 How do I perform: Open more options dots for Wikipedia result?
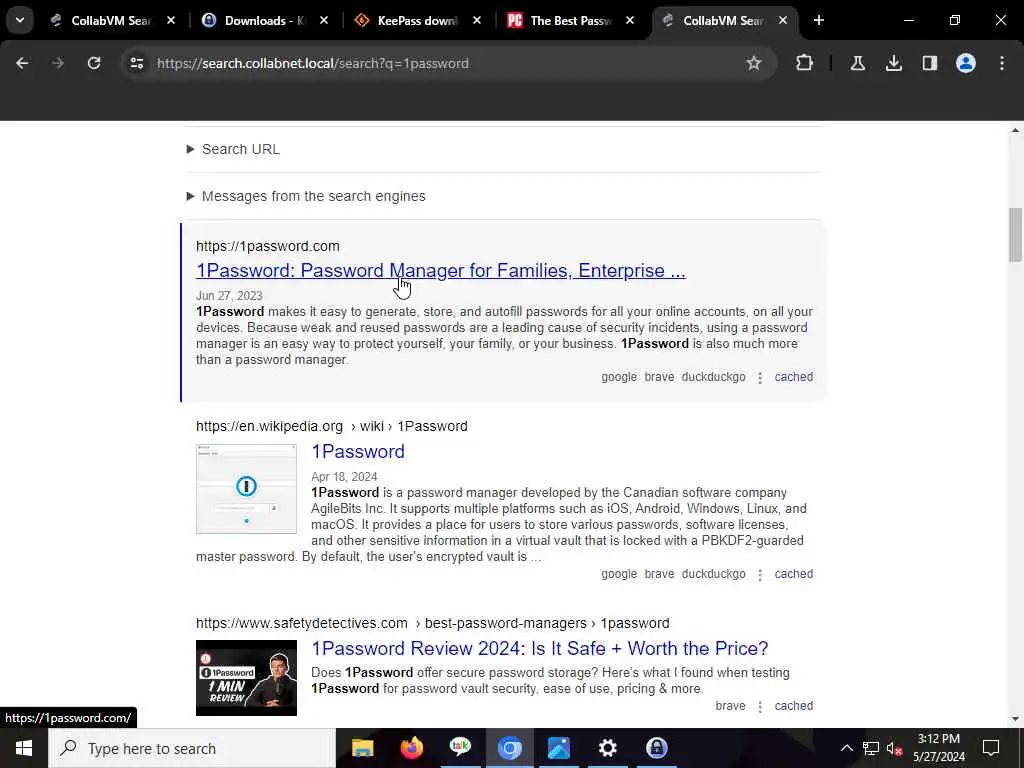[760, 575]
